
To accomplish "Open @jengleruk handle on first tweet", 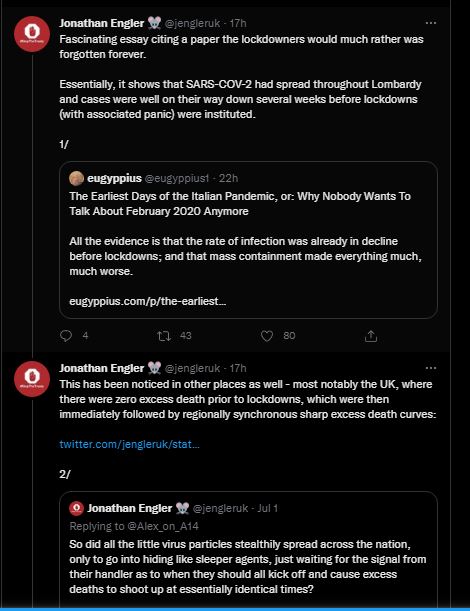I will pyautogui.click(x=193, y=23).
